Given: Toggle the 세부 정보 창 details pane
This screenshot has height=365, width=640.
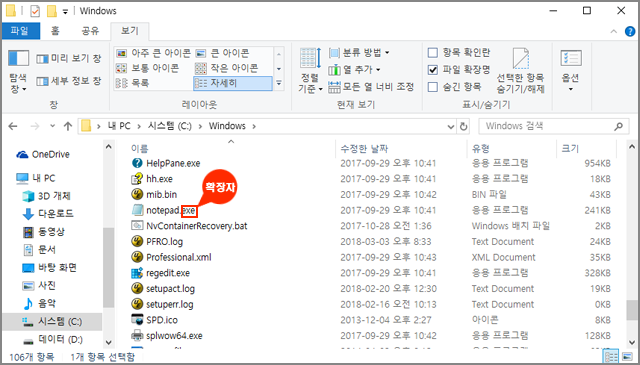Looking at the screenshot, I should (69, 81).
